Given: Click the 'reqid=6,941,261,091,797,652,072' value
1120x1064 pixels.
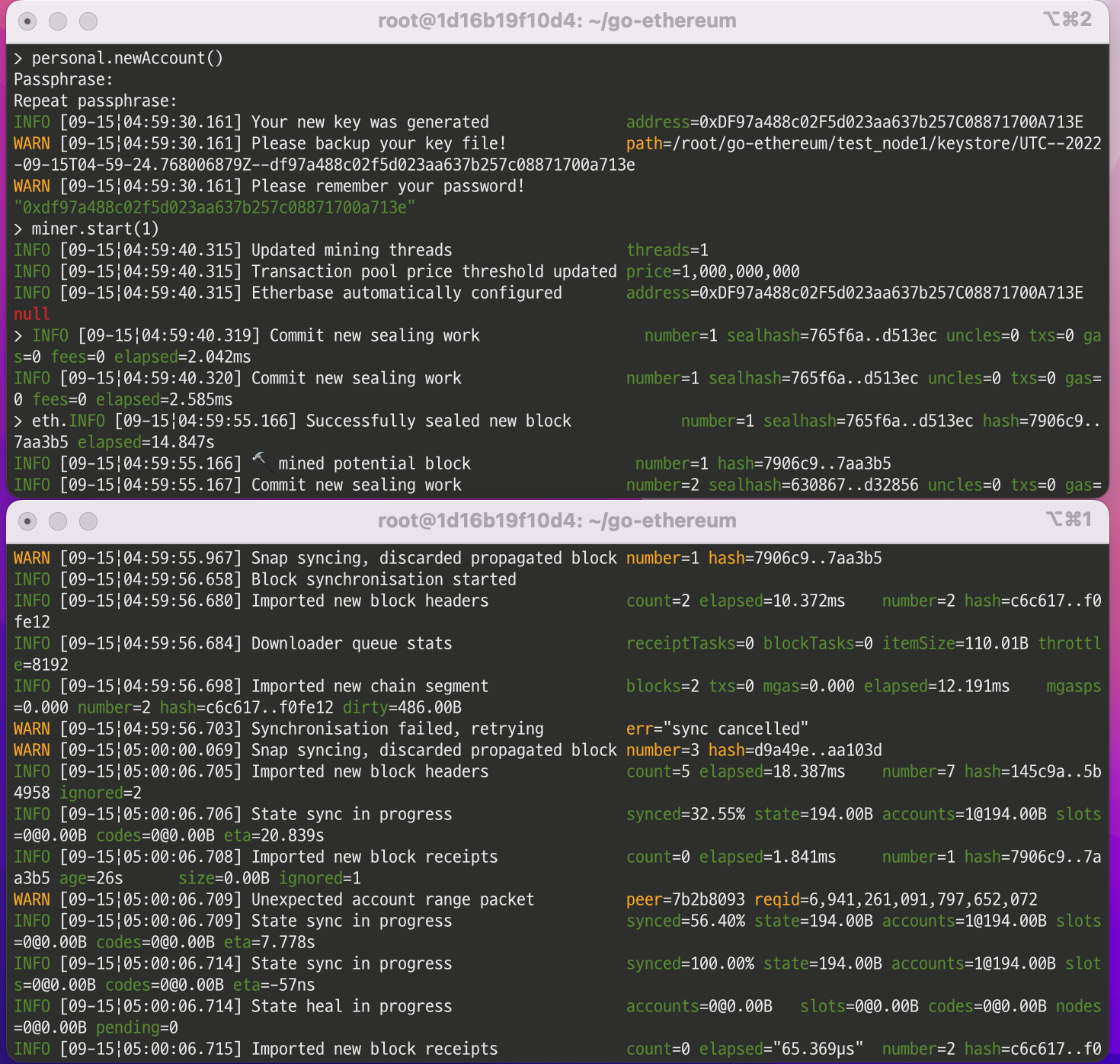Looking at the screenshot, I should [896, 899].
